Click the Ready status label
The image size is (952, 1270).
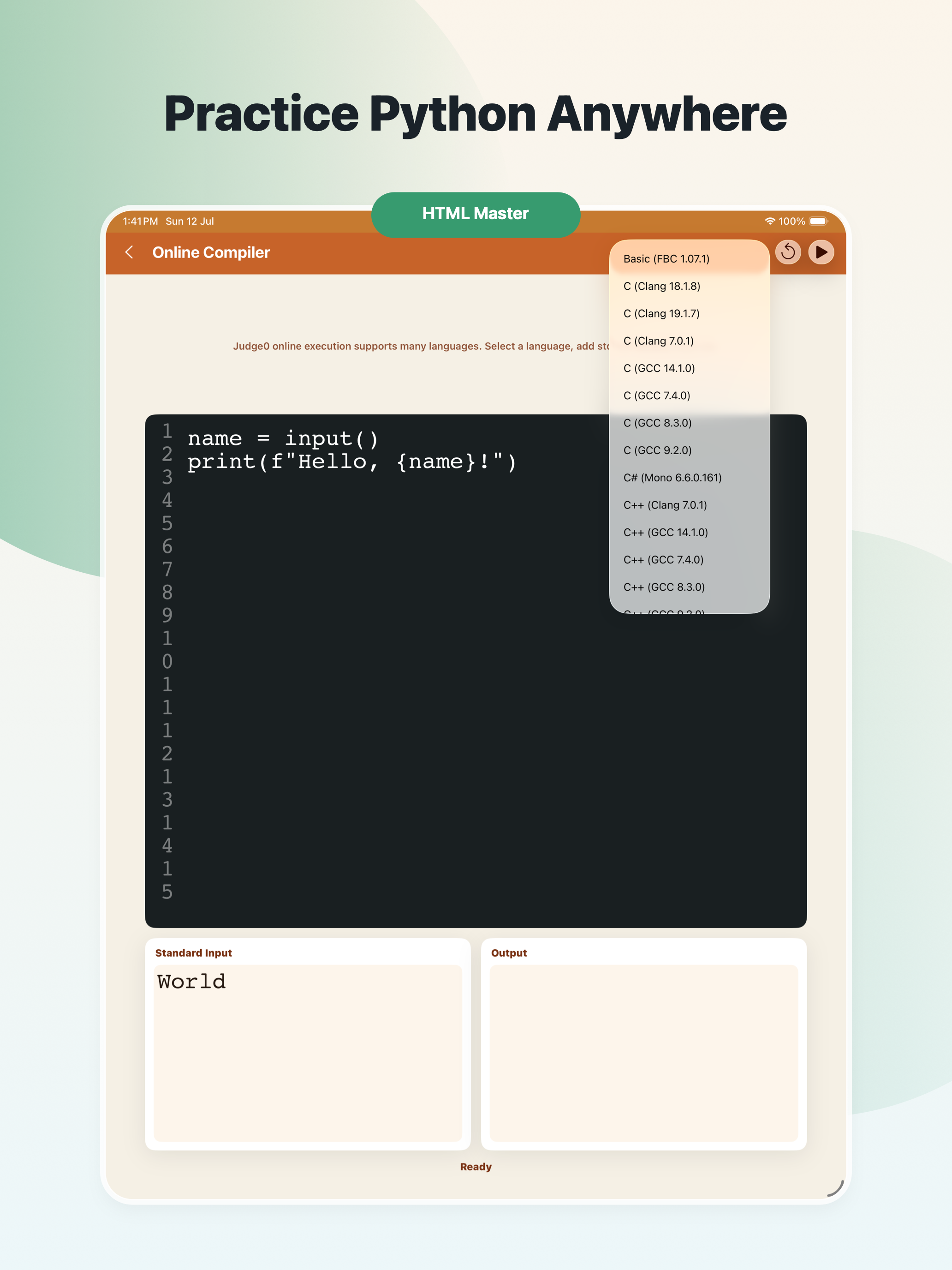[x=476, y=1167]
